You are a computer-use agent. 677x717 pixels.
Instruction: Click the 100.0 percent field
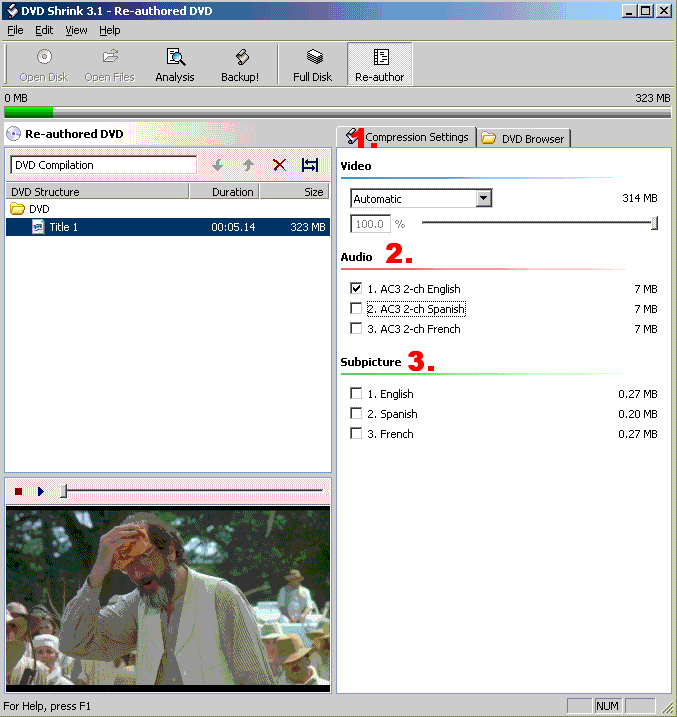pyautogui.click(x=370, y=224)
